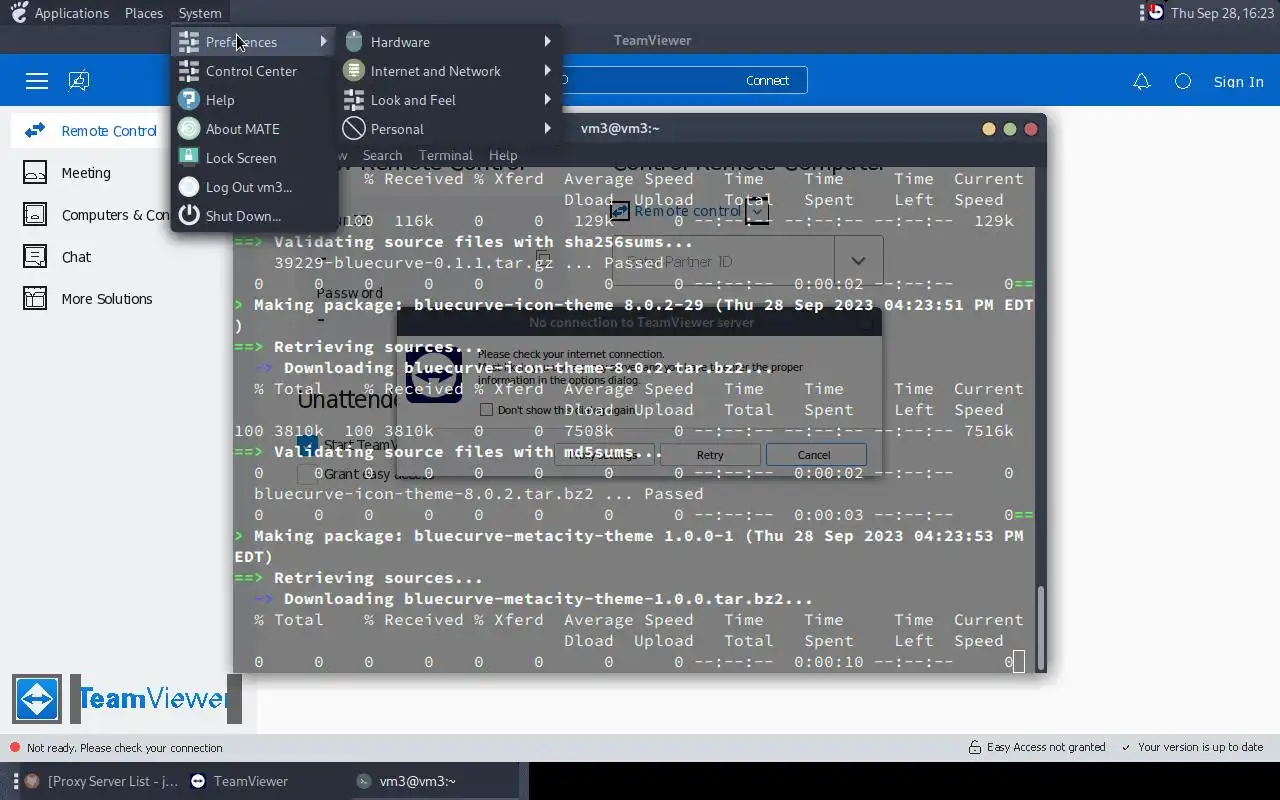Expand the Preferences submenu arrow
1280x800 pixels.
pyautogui.click(x=323, y=42)
